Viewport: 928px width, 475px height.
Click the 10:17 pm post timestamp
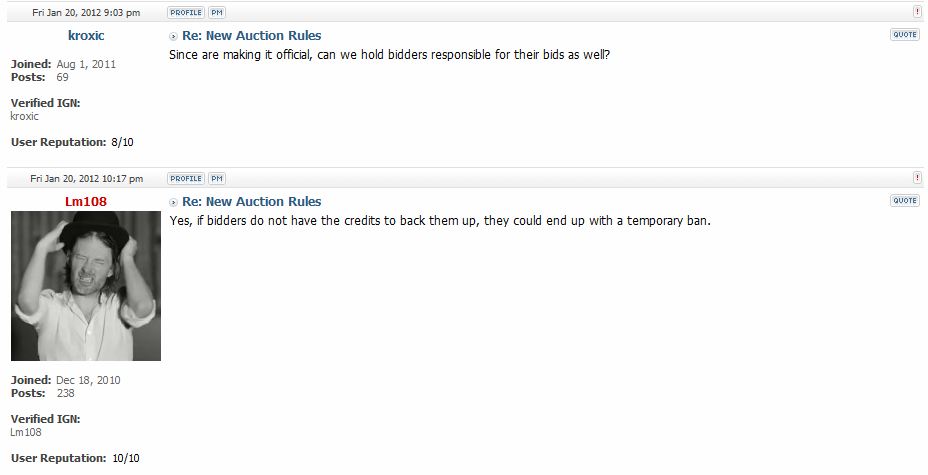tap(86, 179)
